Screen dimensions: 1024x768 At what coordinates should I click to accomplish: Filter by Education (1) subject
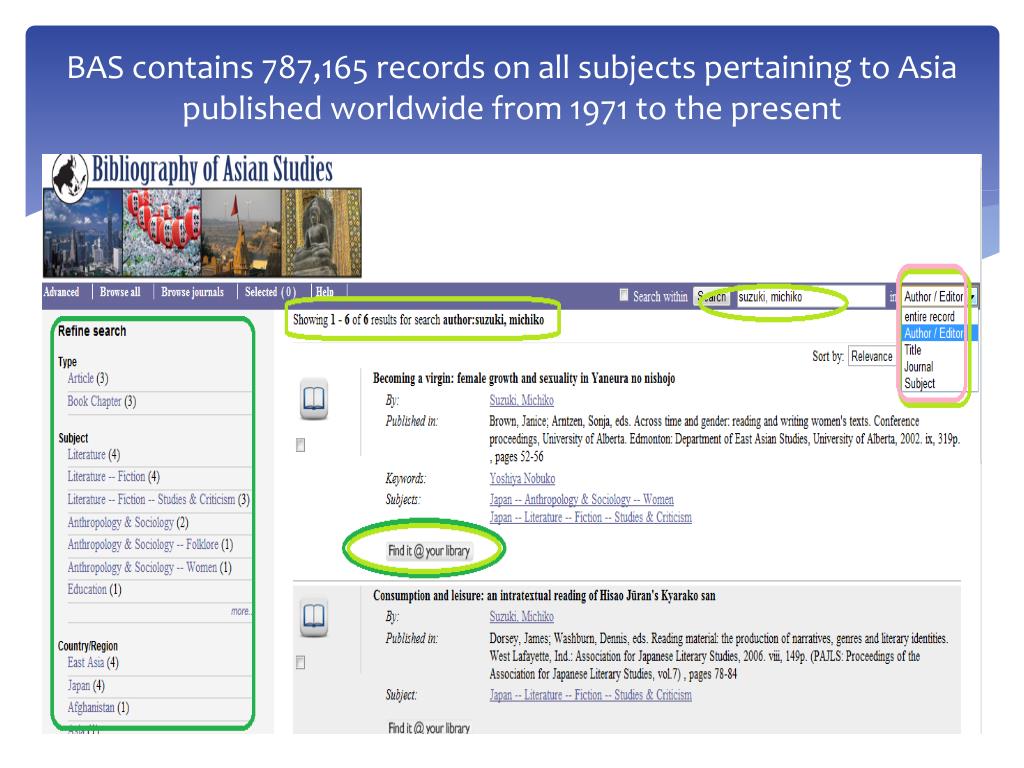[x=94, y=590]
